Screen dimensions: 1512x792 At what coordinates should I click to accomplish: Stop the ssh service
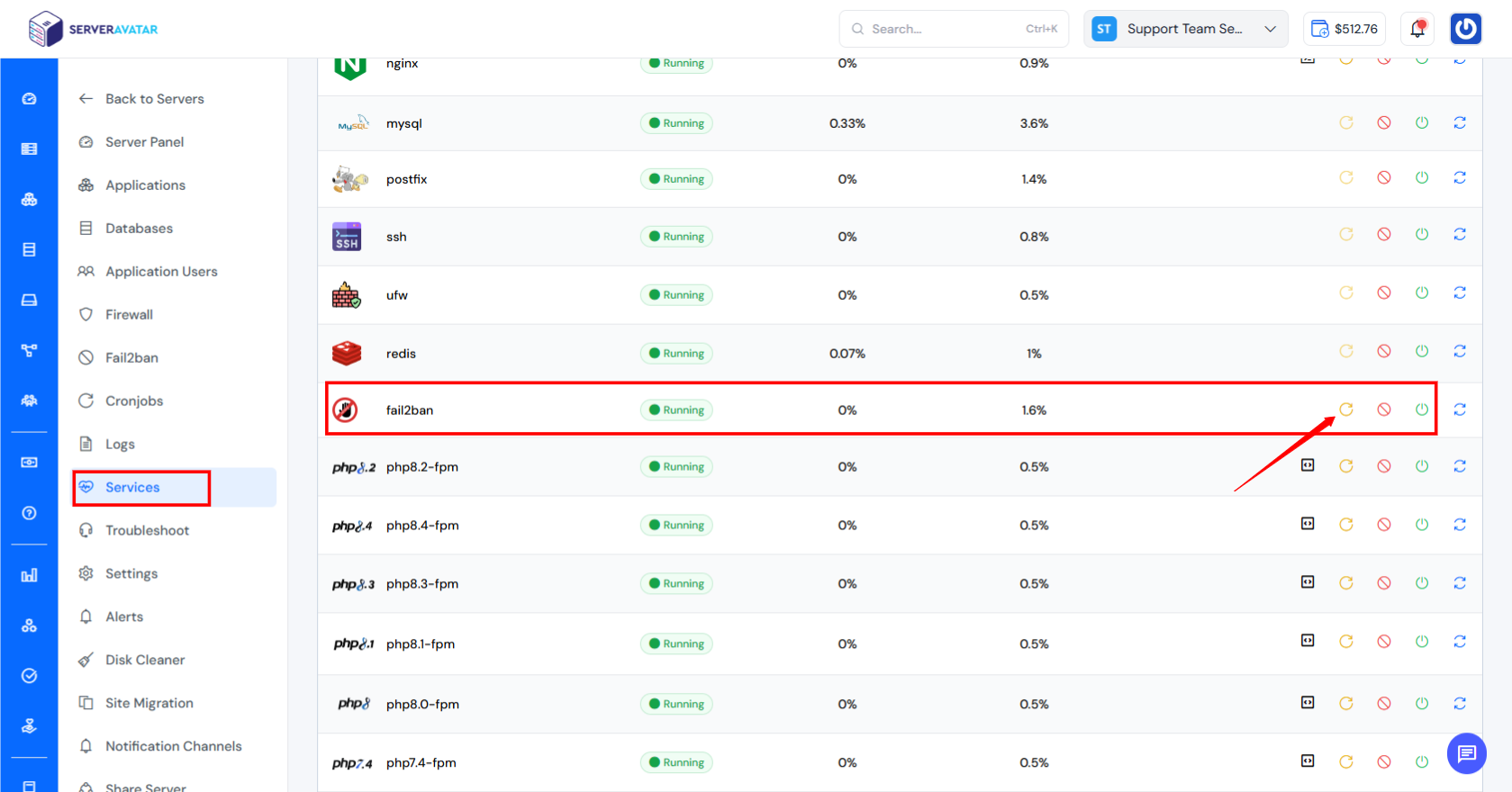[1384, 234]
